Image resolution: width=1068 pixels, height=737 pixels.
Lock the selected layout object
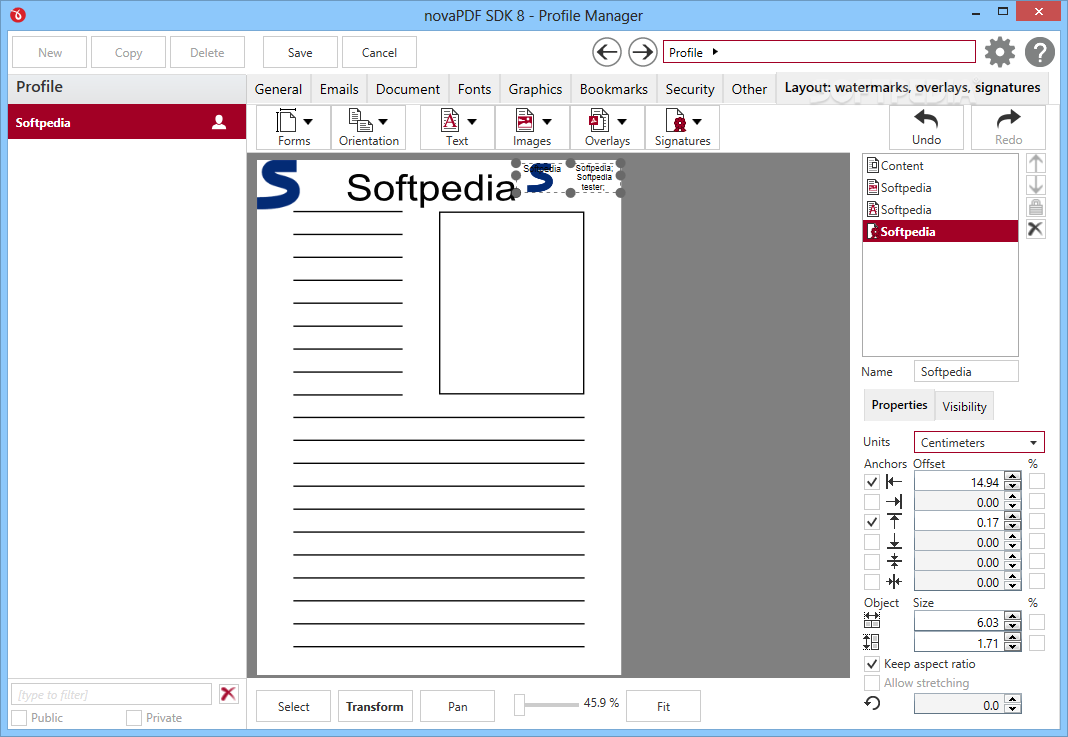(1035, 207)
